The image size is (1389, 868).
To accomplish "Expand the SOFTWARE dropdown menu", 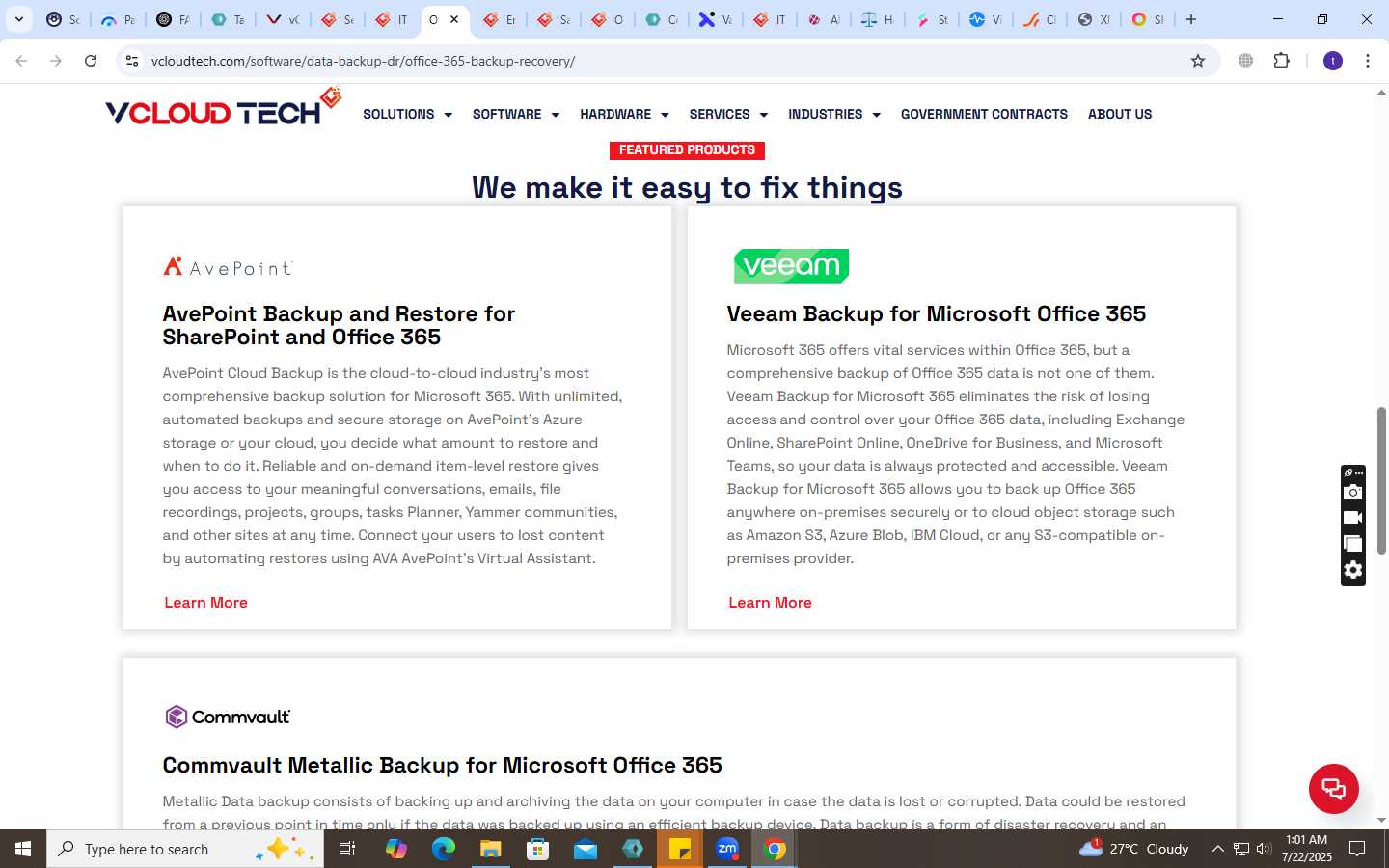I will (x=515, y=114).
